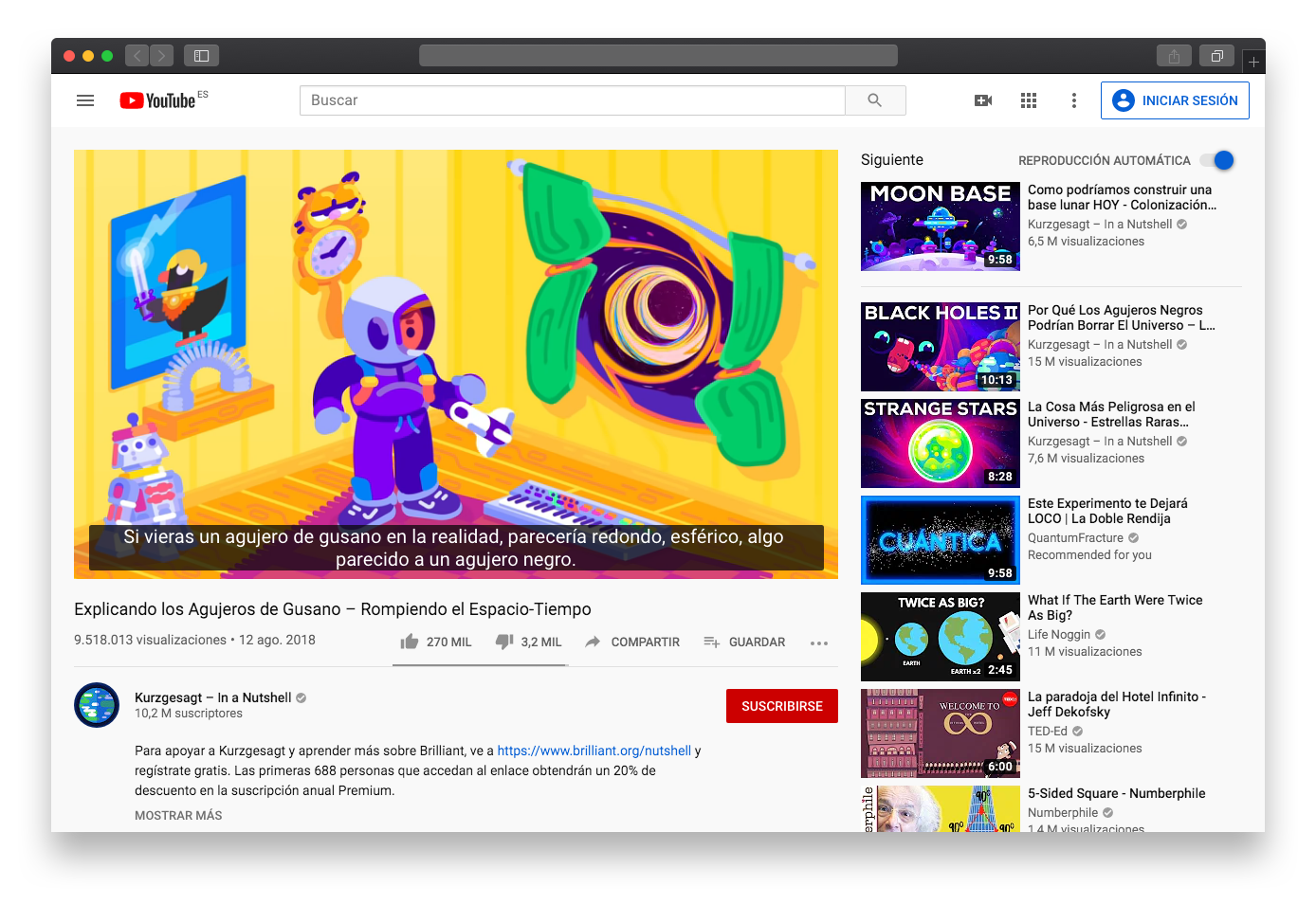This screenshot has width=1316, height=905.
Task: Open the MOON BASE video thumbnail
Action: coord(941,226)
